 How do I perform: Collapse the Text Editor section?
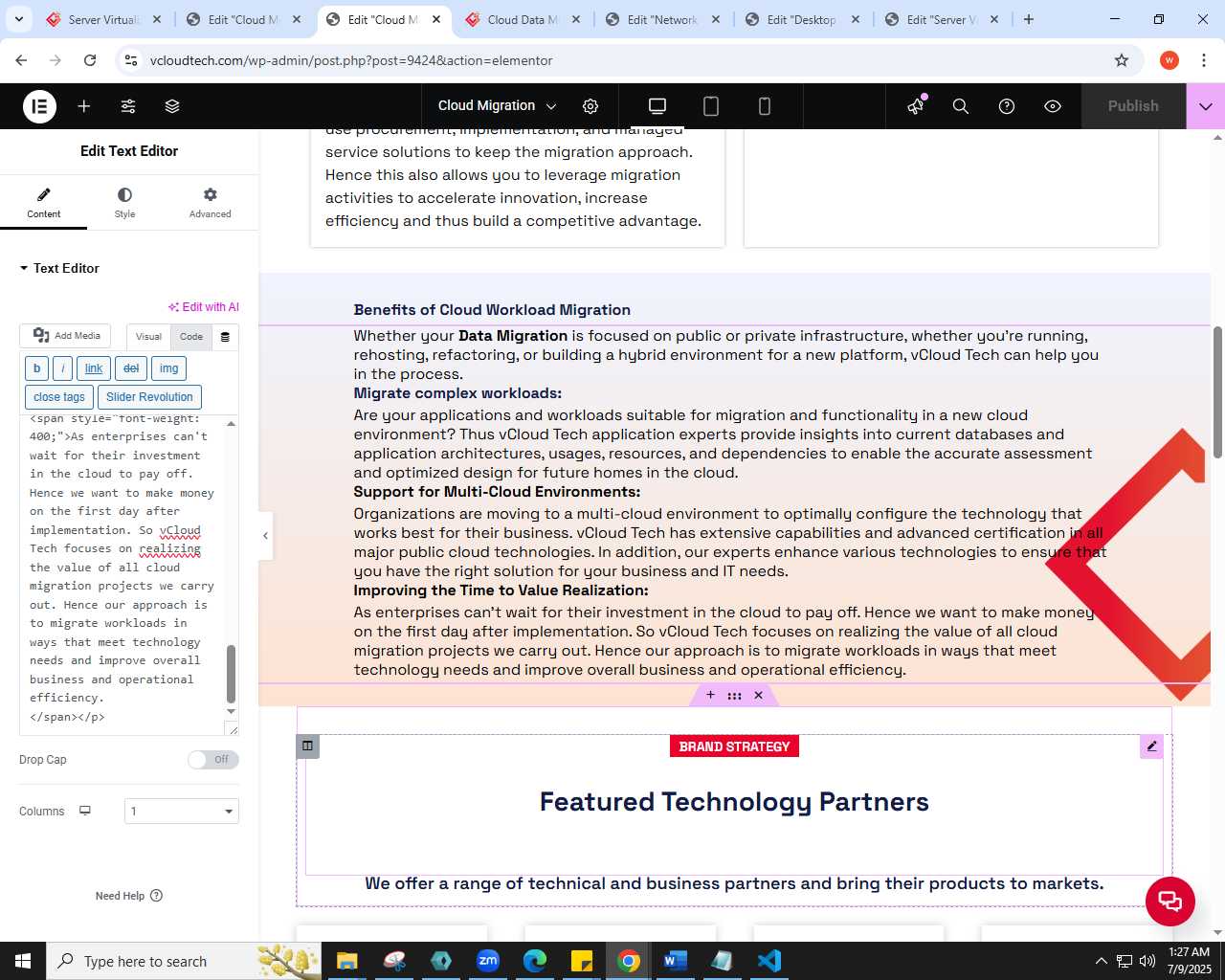(x=59, y=268)
